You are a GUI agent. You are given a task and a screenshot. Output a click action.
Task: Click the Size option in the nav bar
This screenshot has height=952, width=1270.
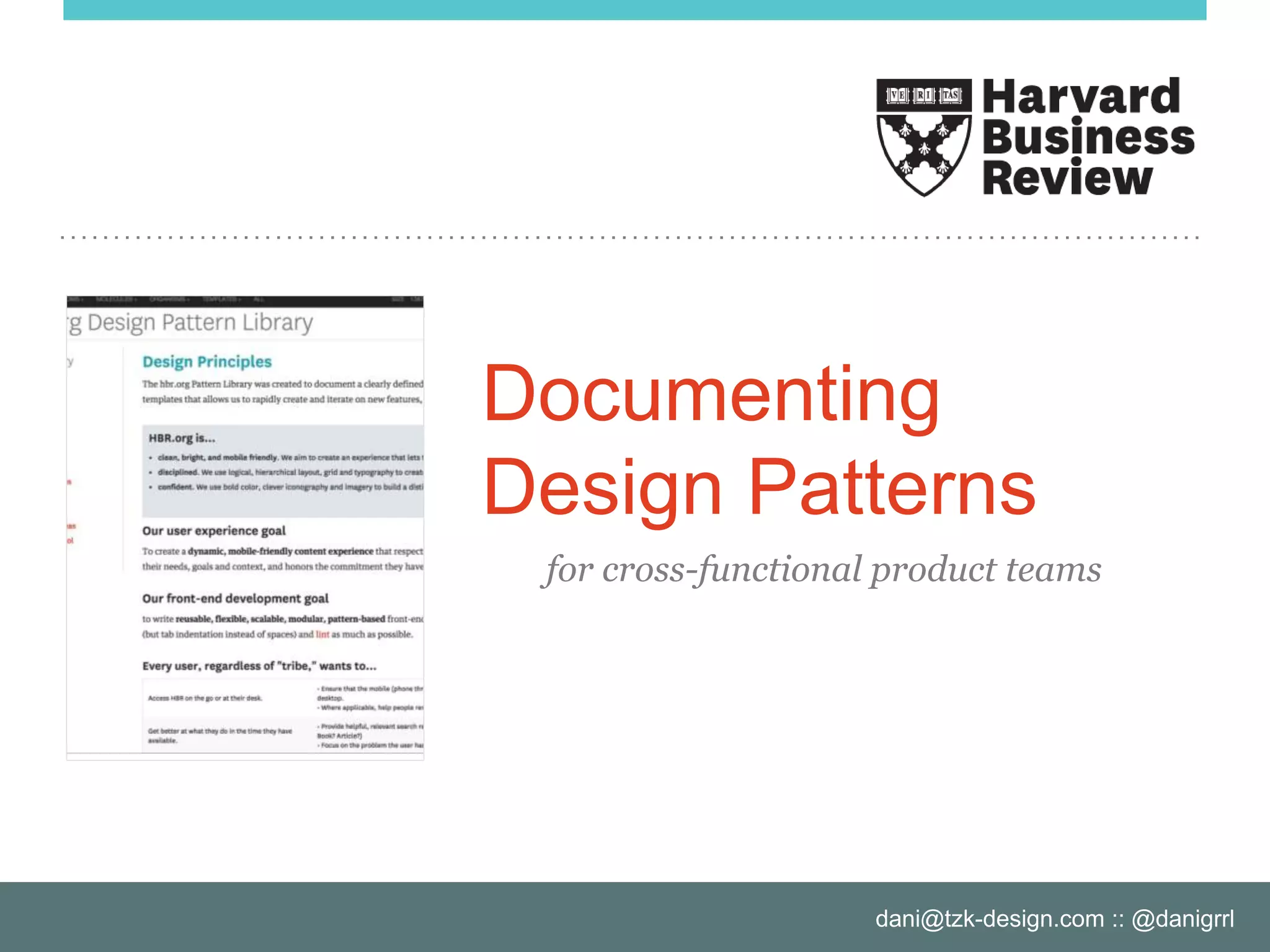[397, 300]
